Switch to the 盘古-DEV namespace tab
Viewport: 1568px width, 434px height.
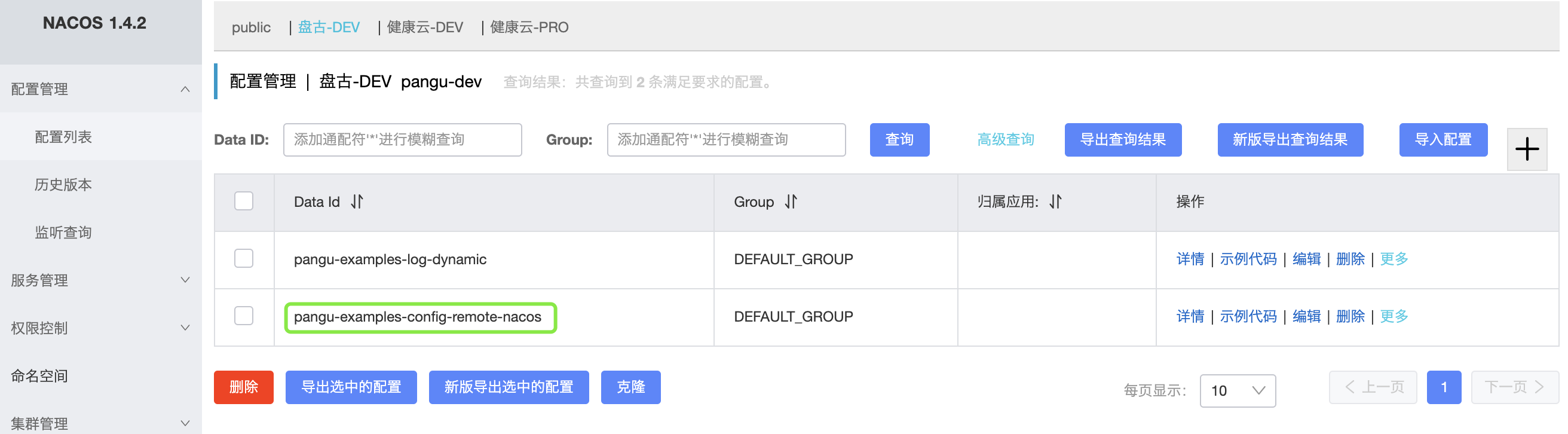click(x=329, y=27)
